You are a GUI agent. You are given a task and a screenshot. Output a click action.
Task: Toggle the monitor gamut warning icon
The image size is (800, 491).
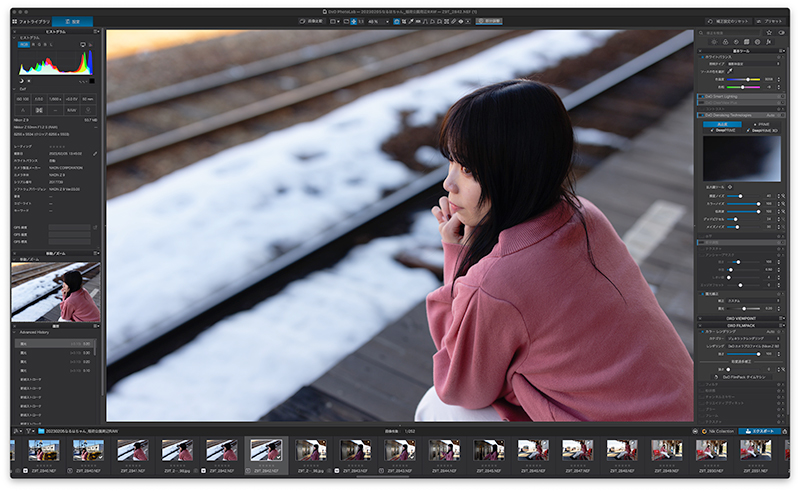tap(83, 45)
